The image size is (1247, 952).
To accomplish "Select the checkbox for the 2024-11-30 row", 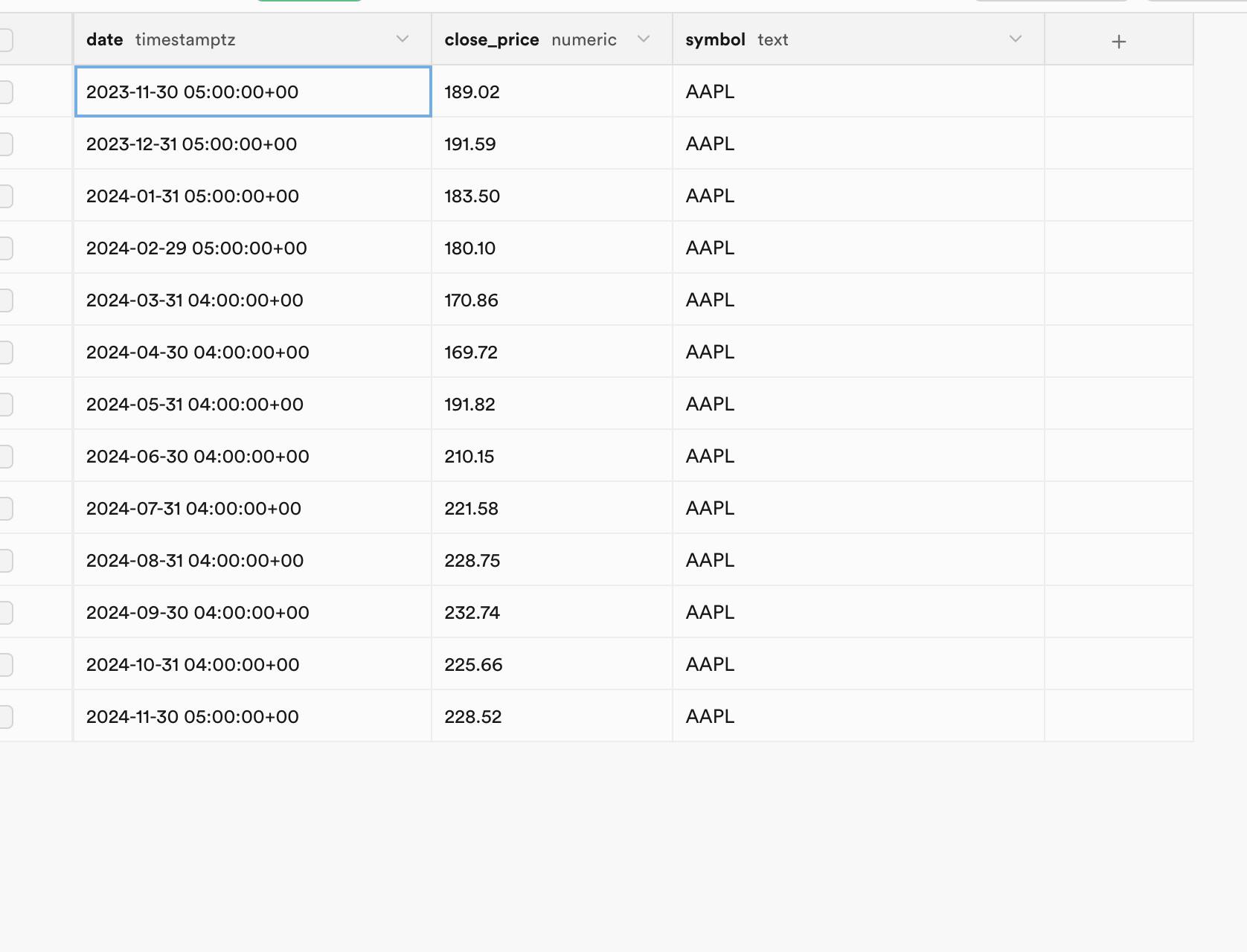I will [6, 716].
